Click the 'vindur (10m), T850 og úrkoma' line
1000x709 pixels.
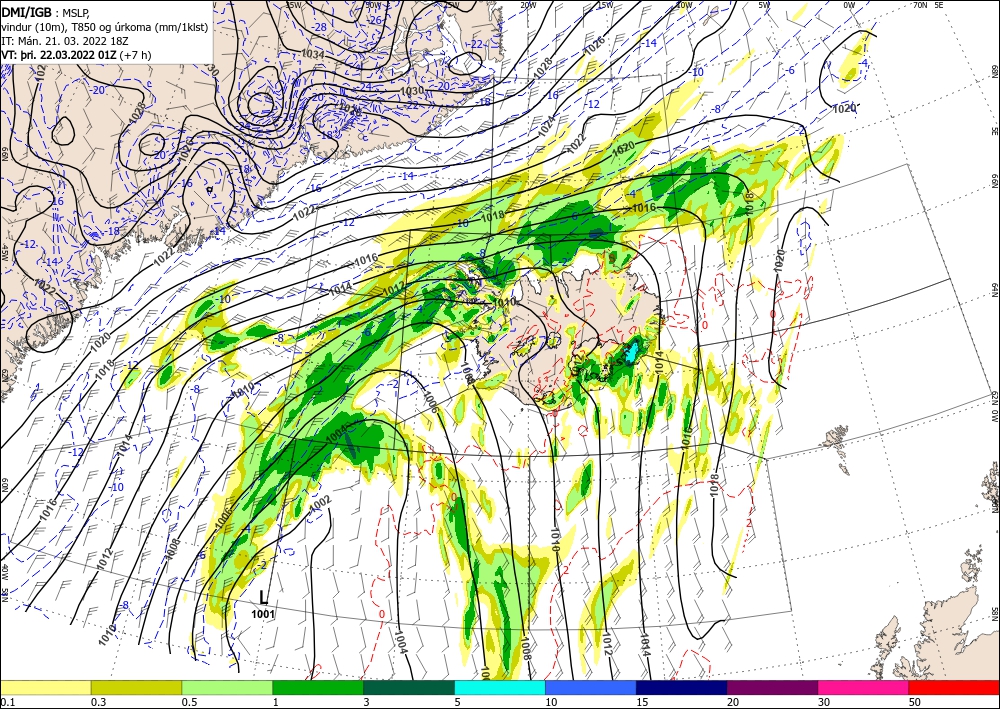[105, 27]
